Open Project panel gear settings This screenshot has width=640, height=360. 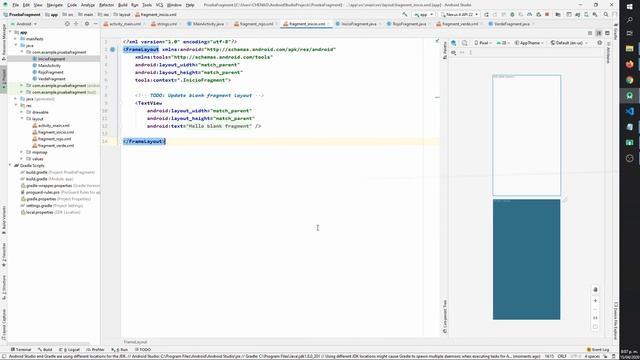[x=87, y=24]
